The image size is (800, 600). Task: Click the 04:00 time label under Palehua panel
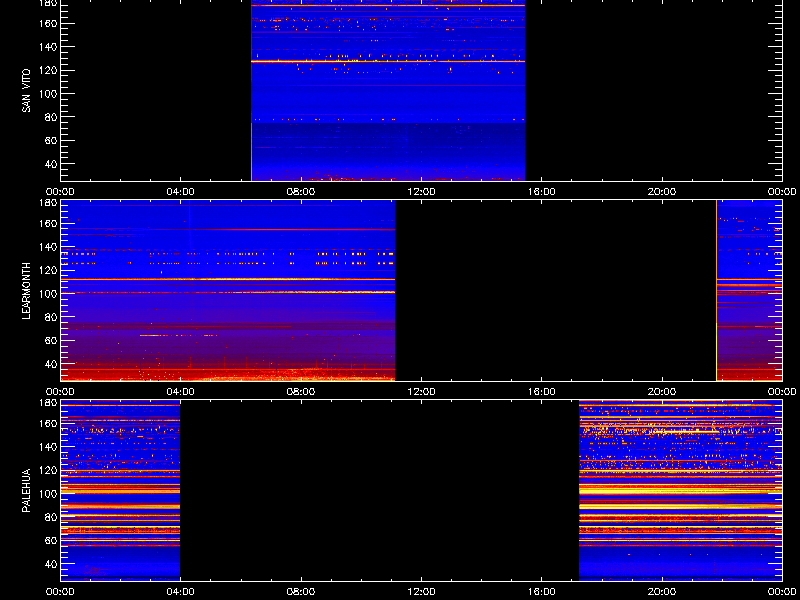181,592
